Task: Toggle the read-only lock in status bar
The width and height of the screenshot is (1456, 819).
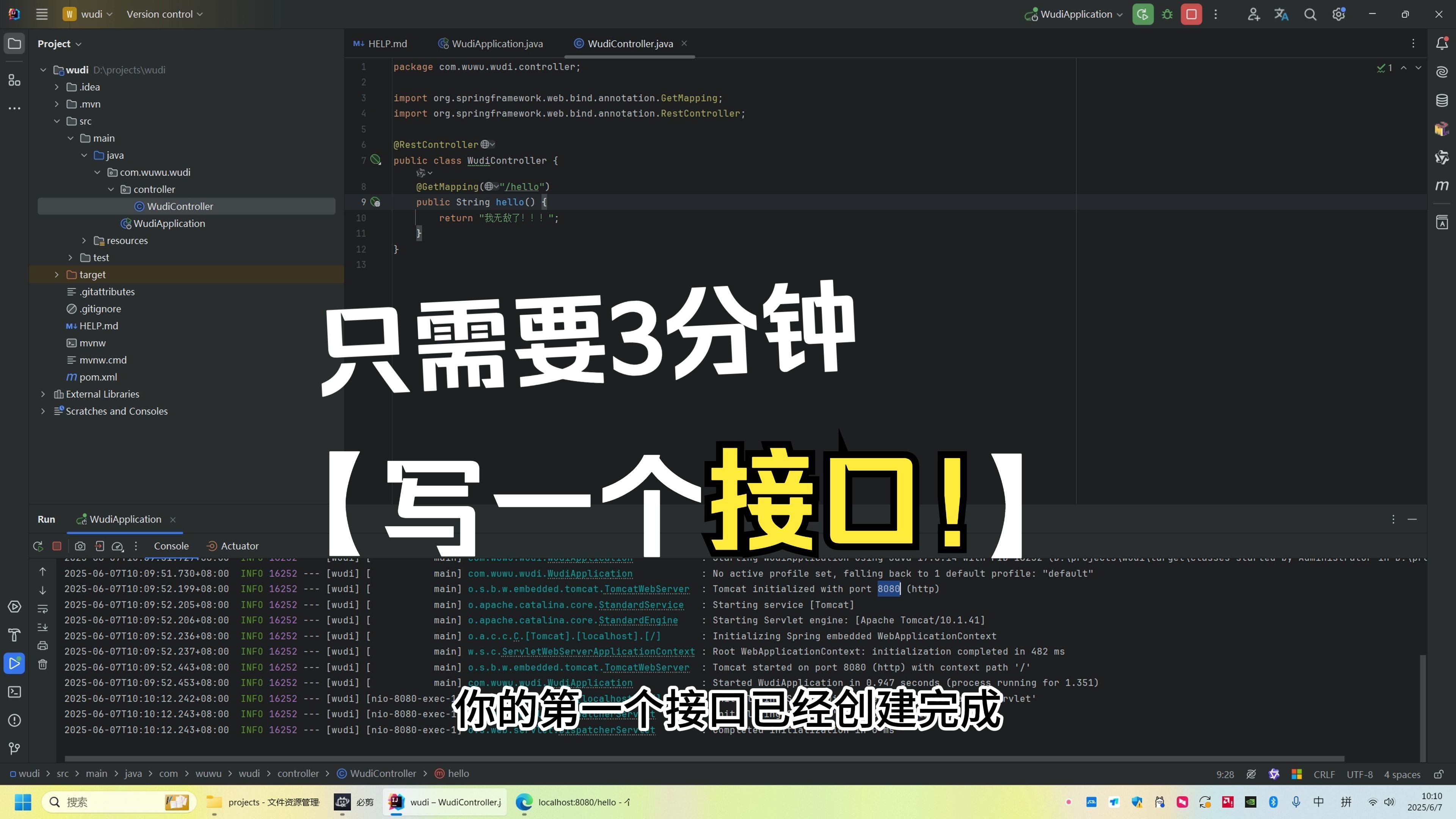Action: [x=1439, y=774]
